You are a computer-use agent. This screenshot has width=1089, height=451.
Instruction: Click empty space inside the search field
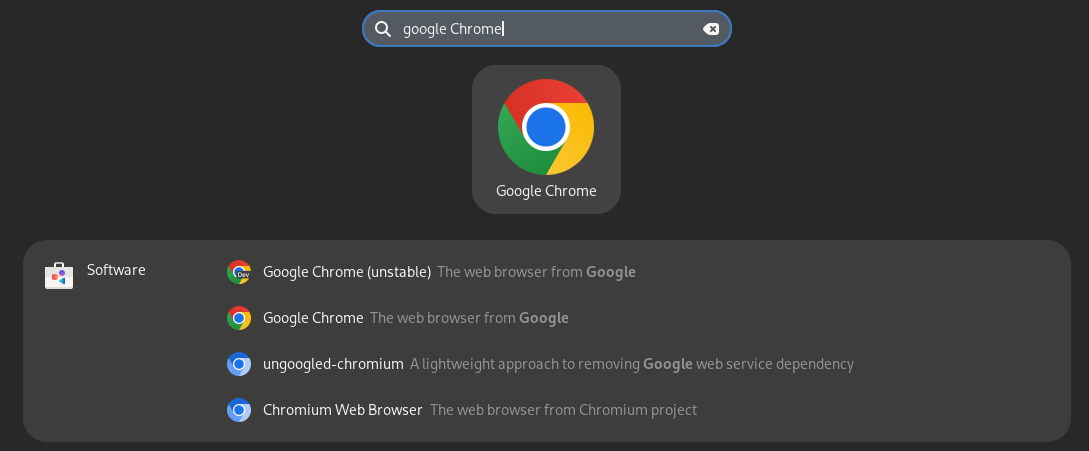pos(601,28)
